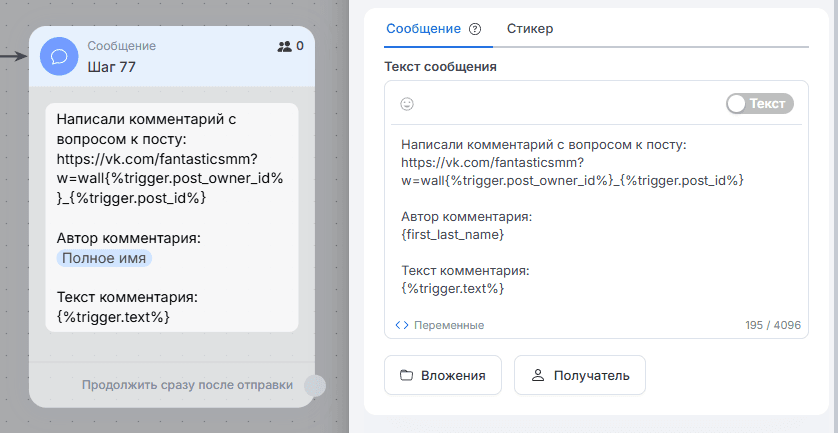Open the Переменные variables list
Viewport: 838px width, 433px height.
440,325
